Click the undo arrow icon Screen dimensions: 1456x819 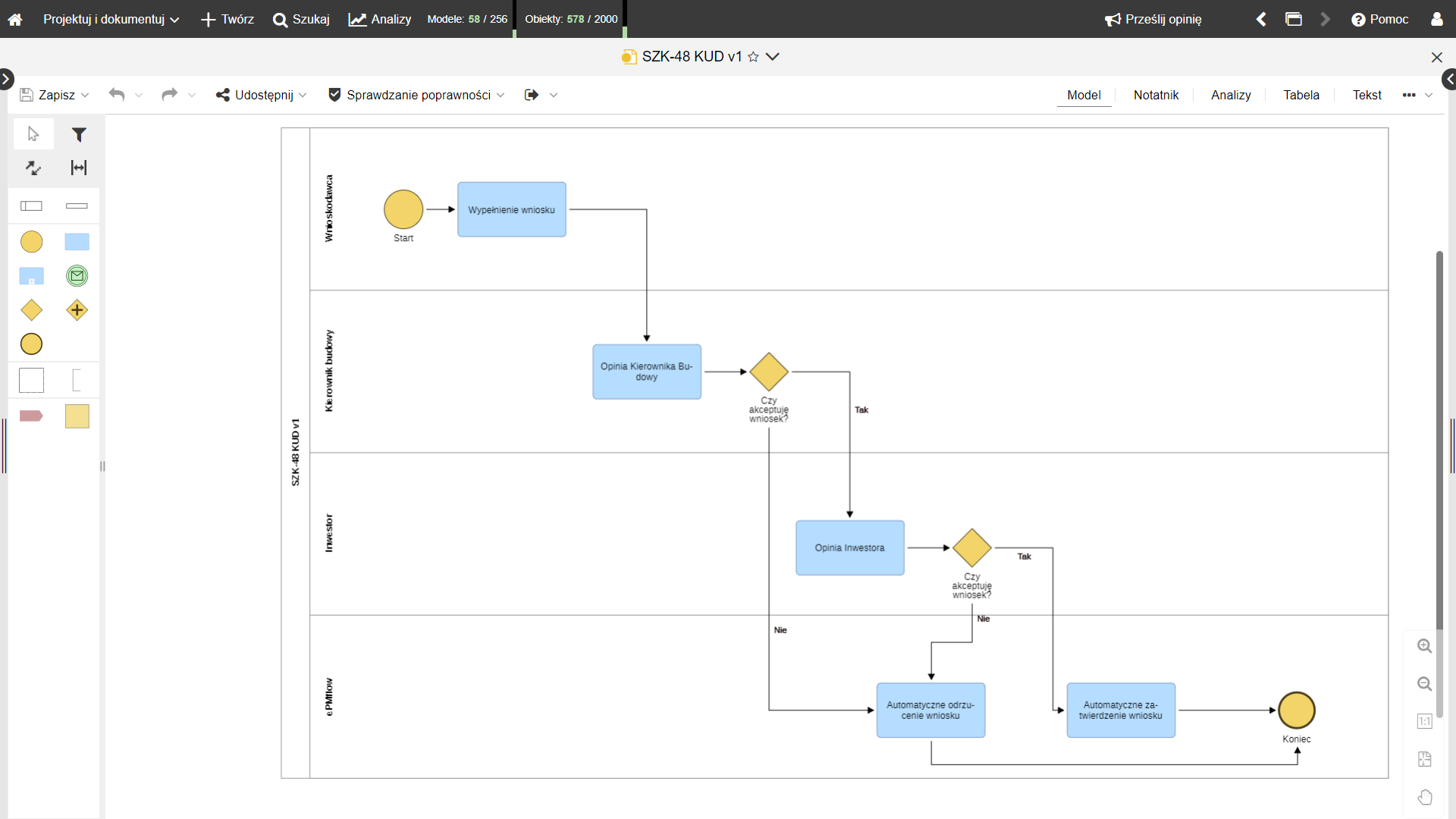[116, 95]
